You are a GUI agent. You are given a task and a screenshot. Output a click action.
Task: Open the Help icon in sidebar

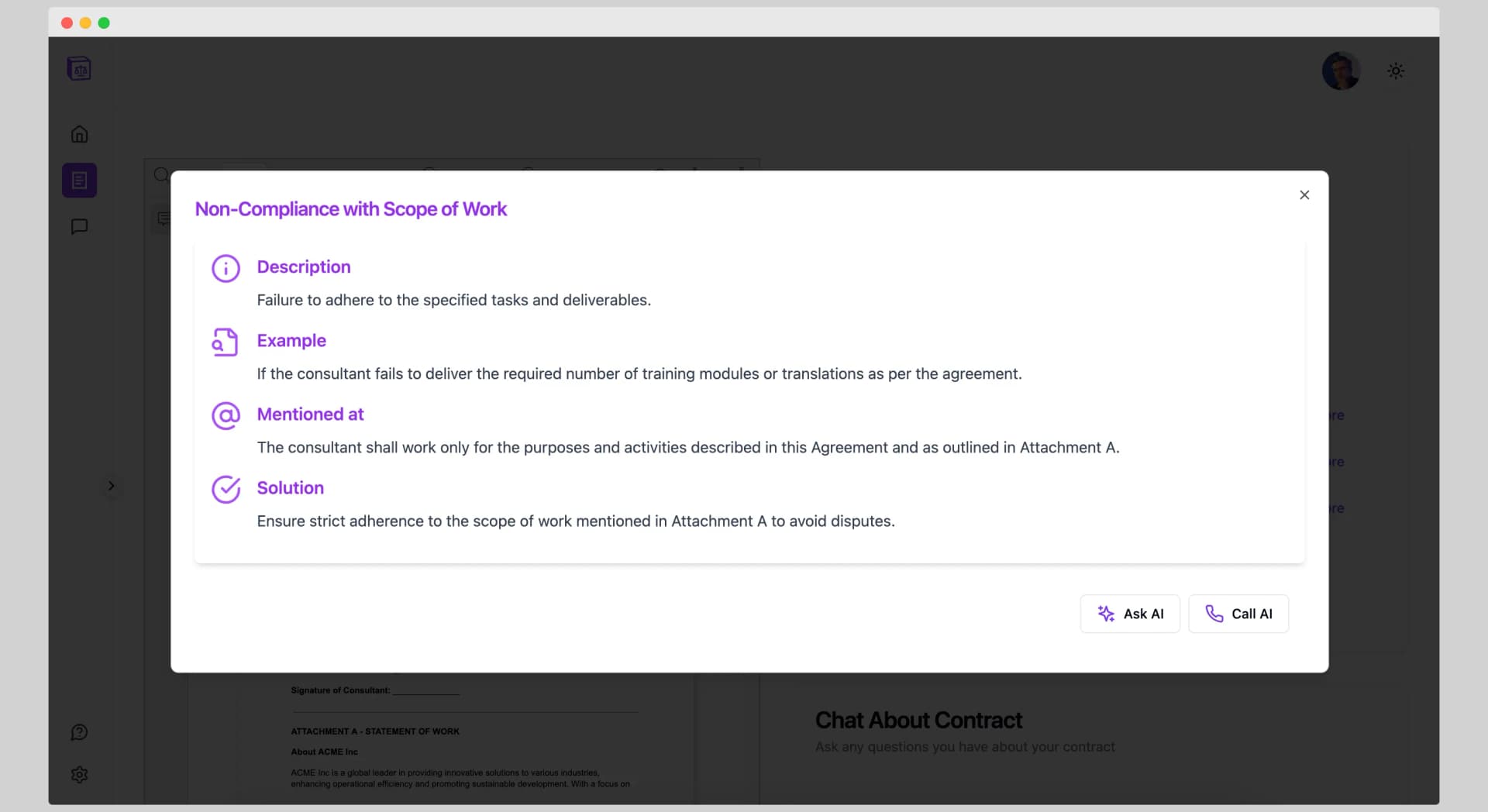(x=79, y=732)
